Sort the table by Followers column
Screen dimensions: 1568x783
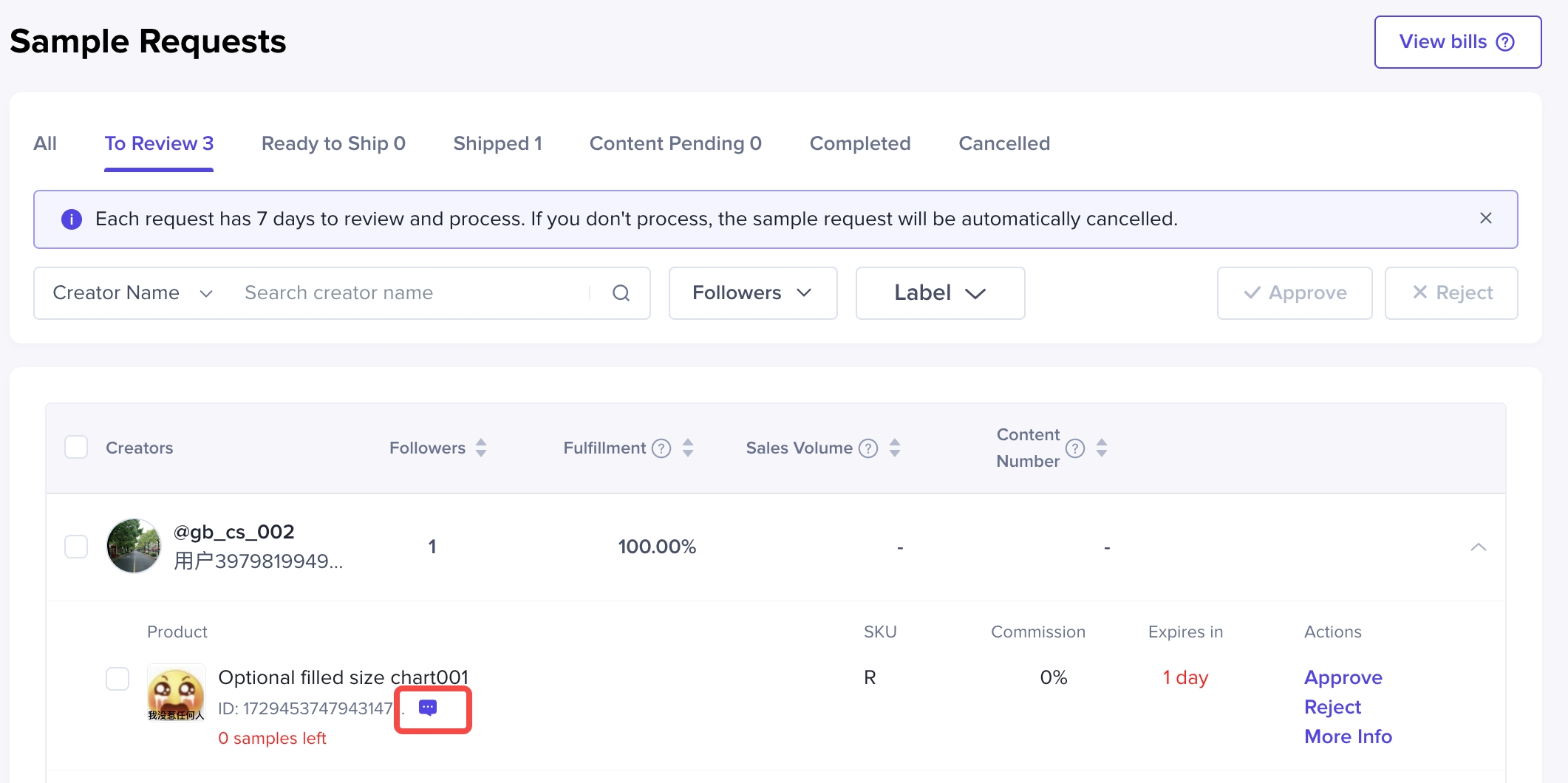[x=481, y=448]
